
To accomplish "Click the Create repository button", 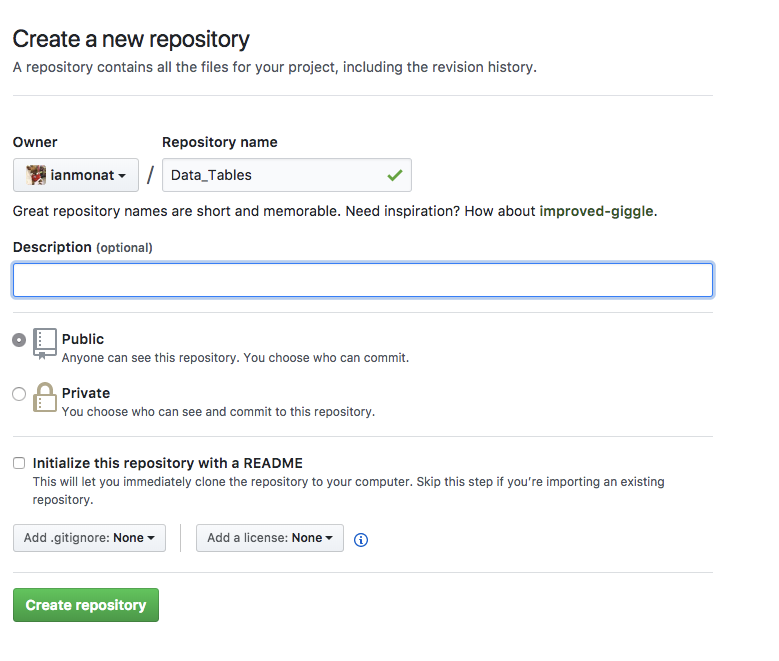I will point(86,605).
